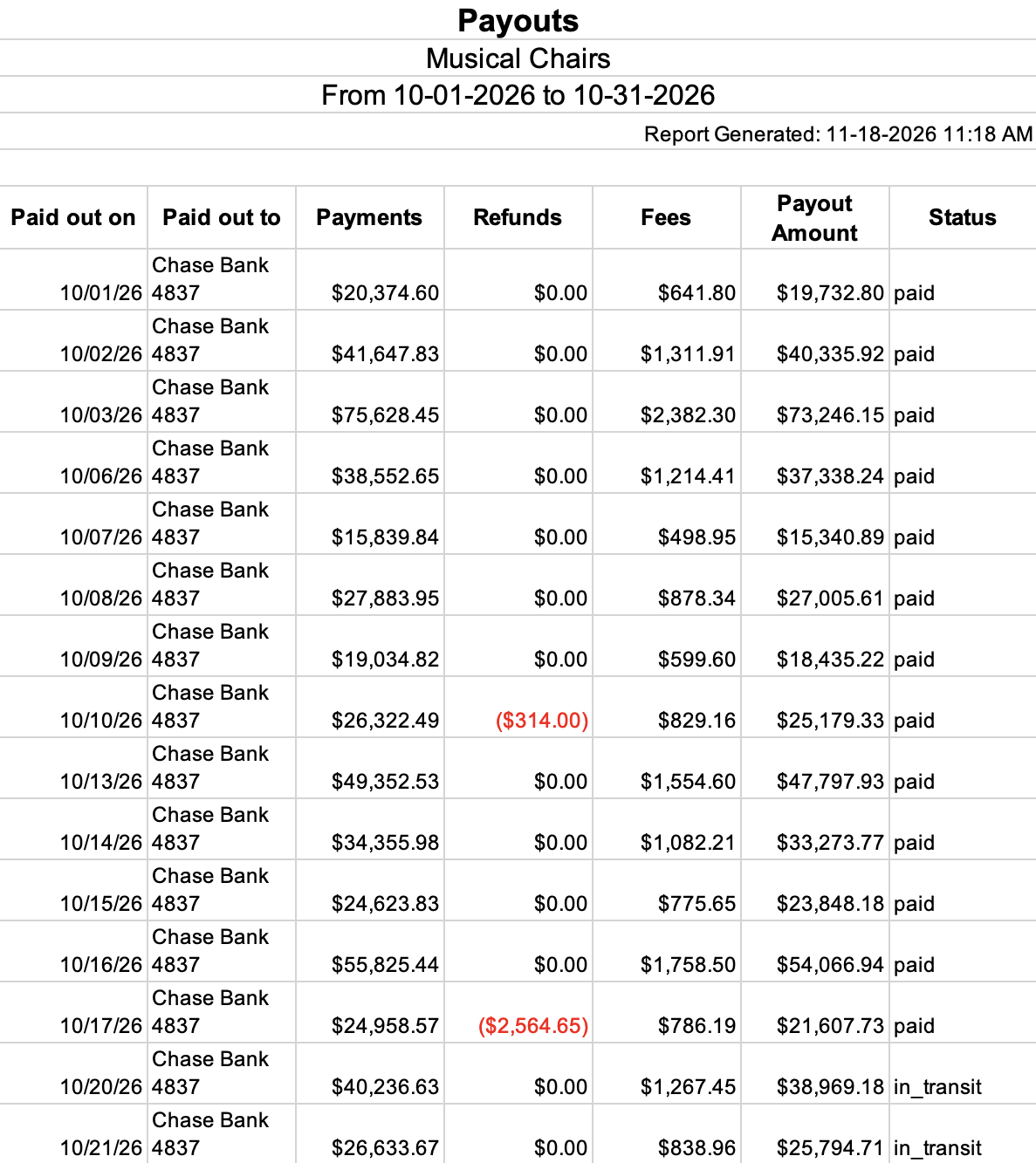Select the Payouts title cell

pyautogui.click(x=518, y=20)
